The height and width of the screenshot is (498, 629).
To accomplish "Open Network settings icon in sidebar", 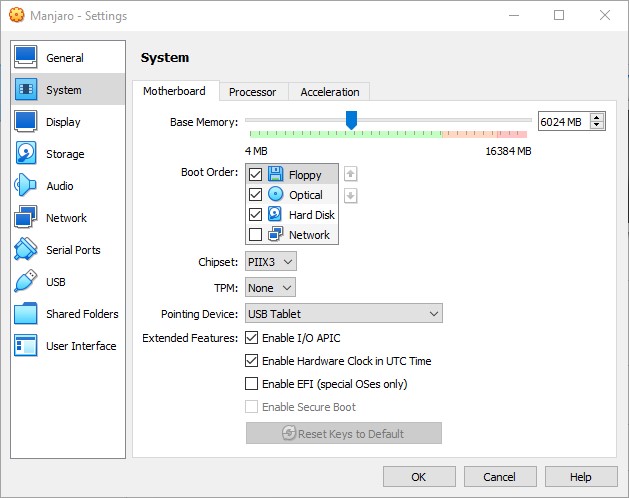I will [x=26, y=217].
